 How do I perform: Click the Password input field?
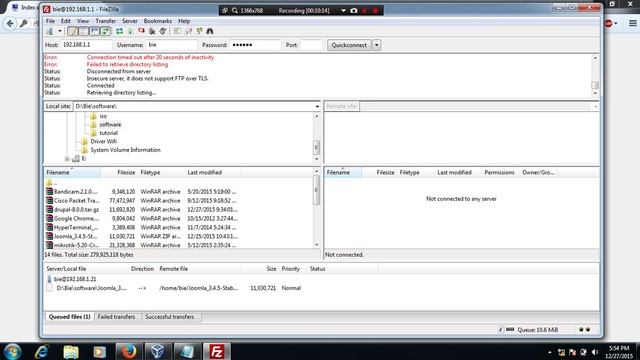[256, 45]
